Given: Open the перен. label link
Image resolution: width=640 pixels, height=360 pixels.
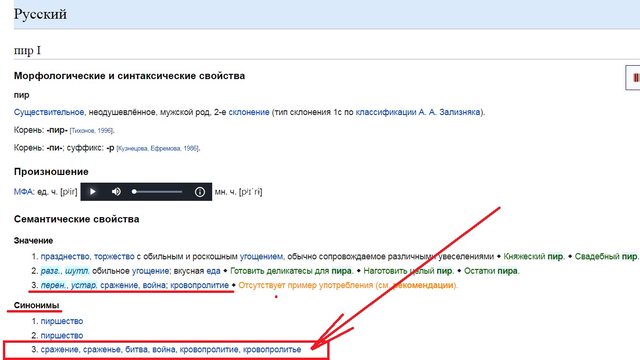Looking at the screenshot, I should click(x=53, y=285).
